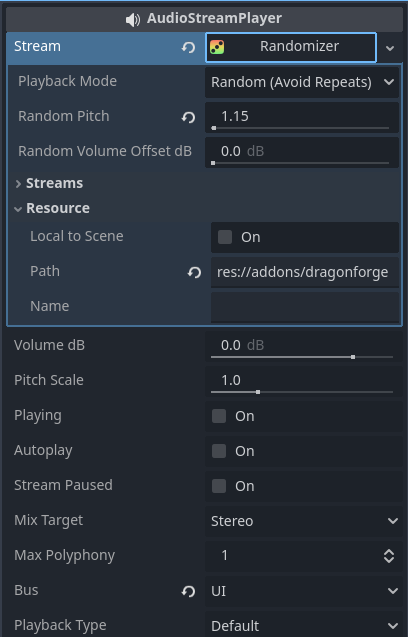Screen dimensions: 408x637
Task: Click the Randomizer stream resource button
Action: pyautogui.click(x=291, y=47)
